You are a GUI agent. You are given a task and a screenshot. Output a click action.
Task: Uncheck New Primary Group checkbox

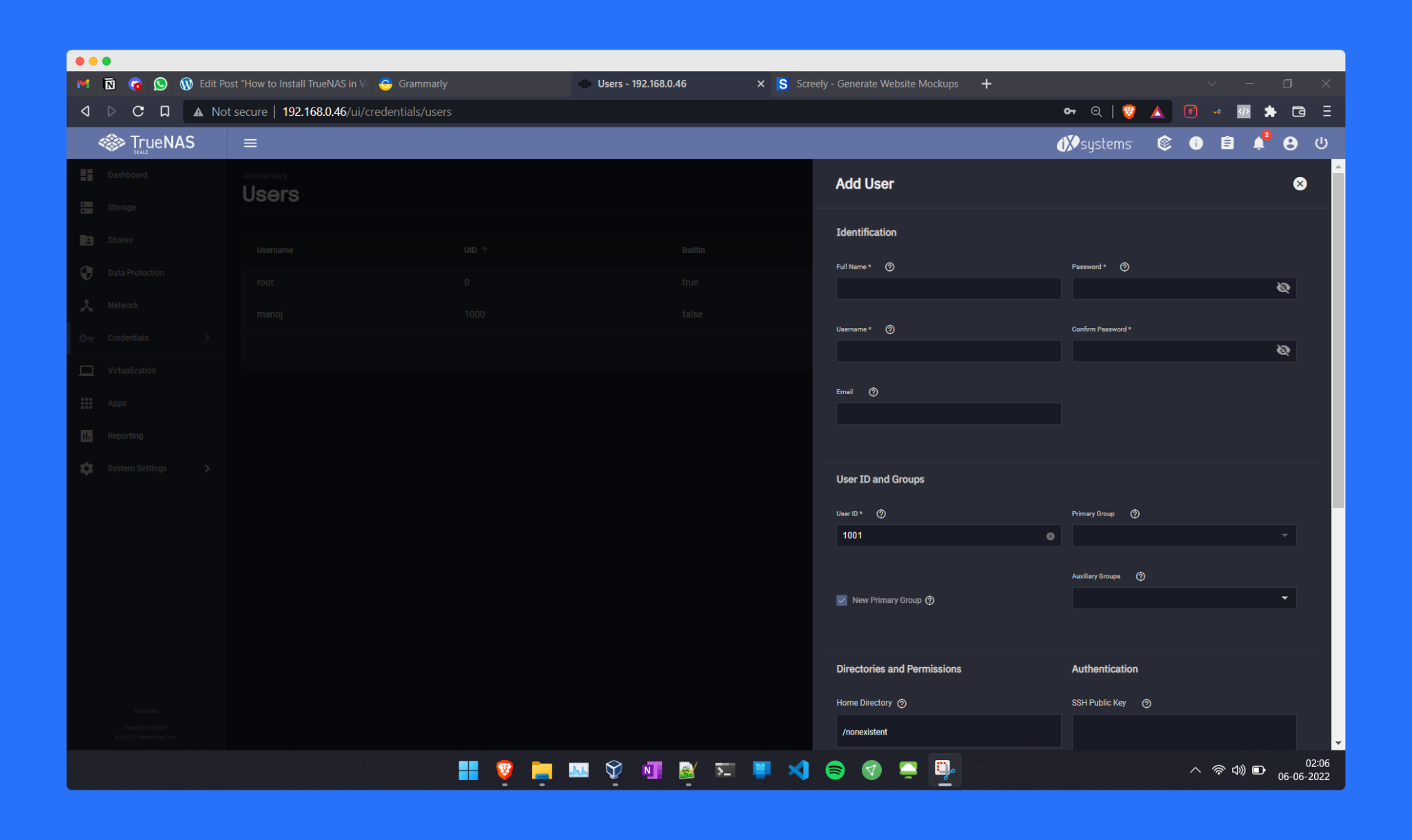click(842, 600)
